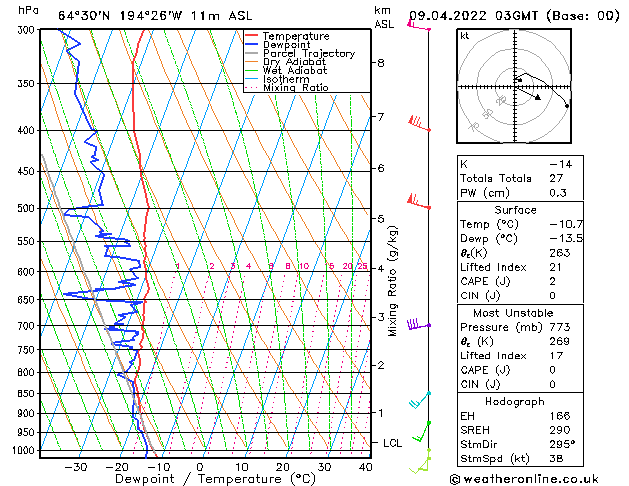Click the magenta wind barb at 300 hPa
This screenshot has height=486, width=629.
(419, 26)
